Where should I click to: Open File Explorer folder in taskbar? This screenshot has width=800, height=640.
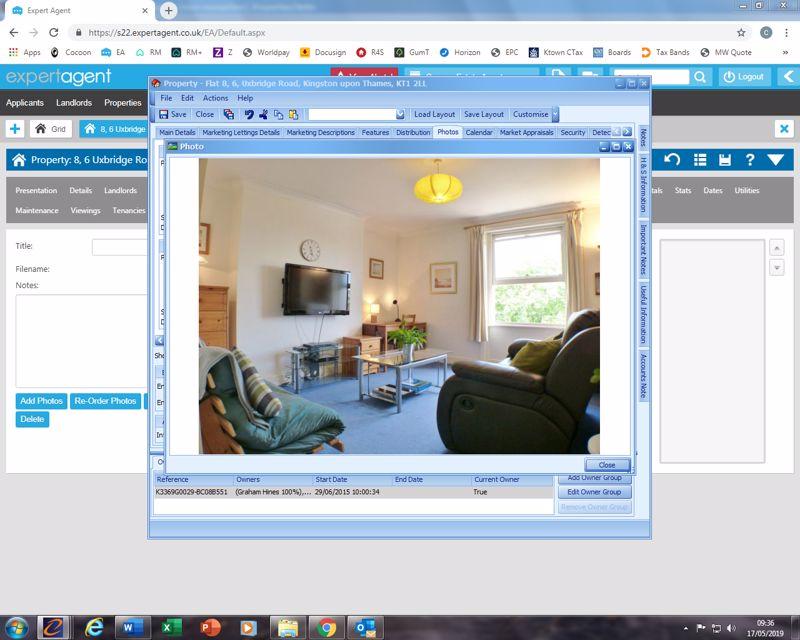[287, 627]
